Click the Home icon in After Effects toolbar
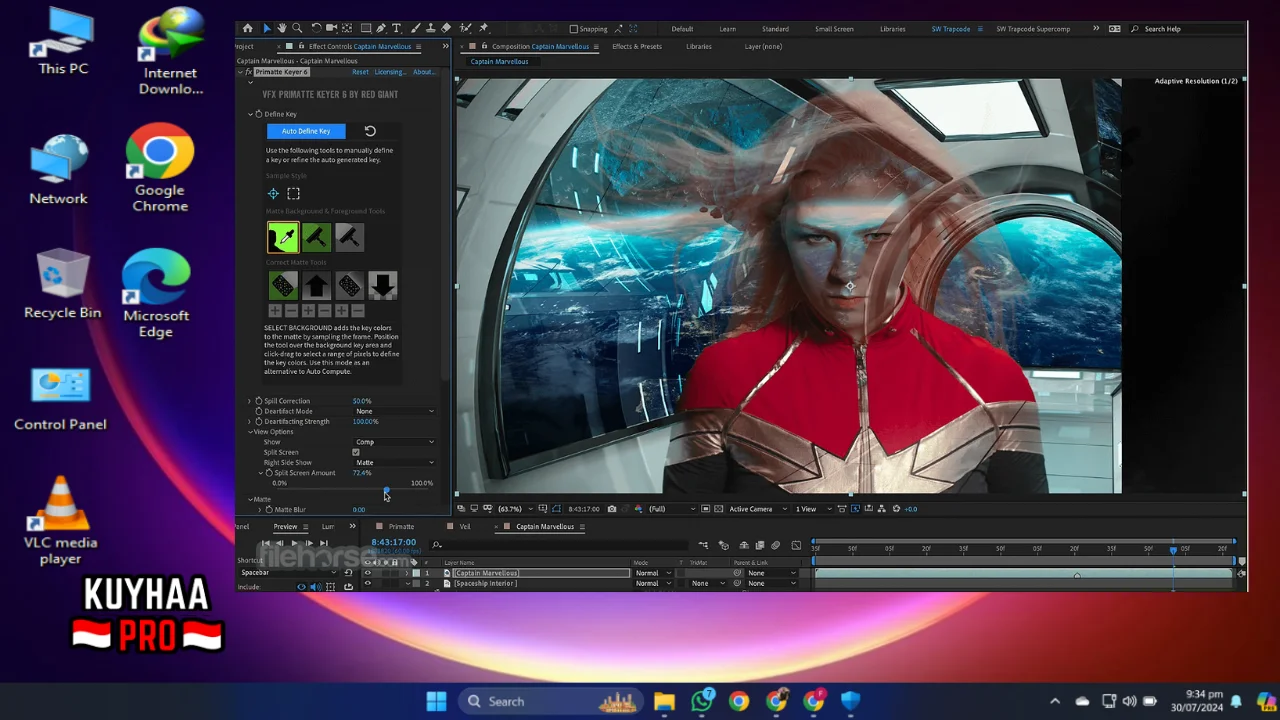The width and height of the screenshot is (1280, 720). 248,28
